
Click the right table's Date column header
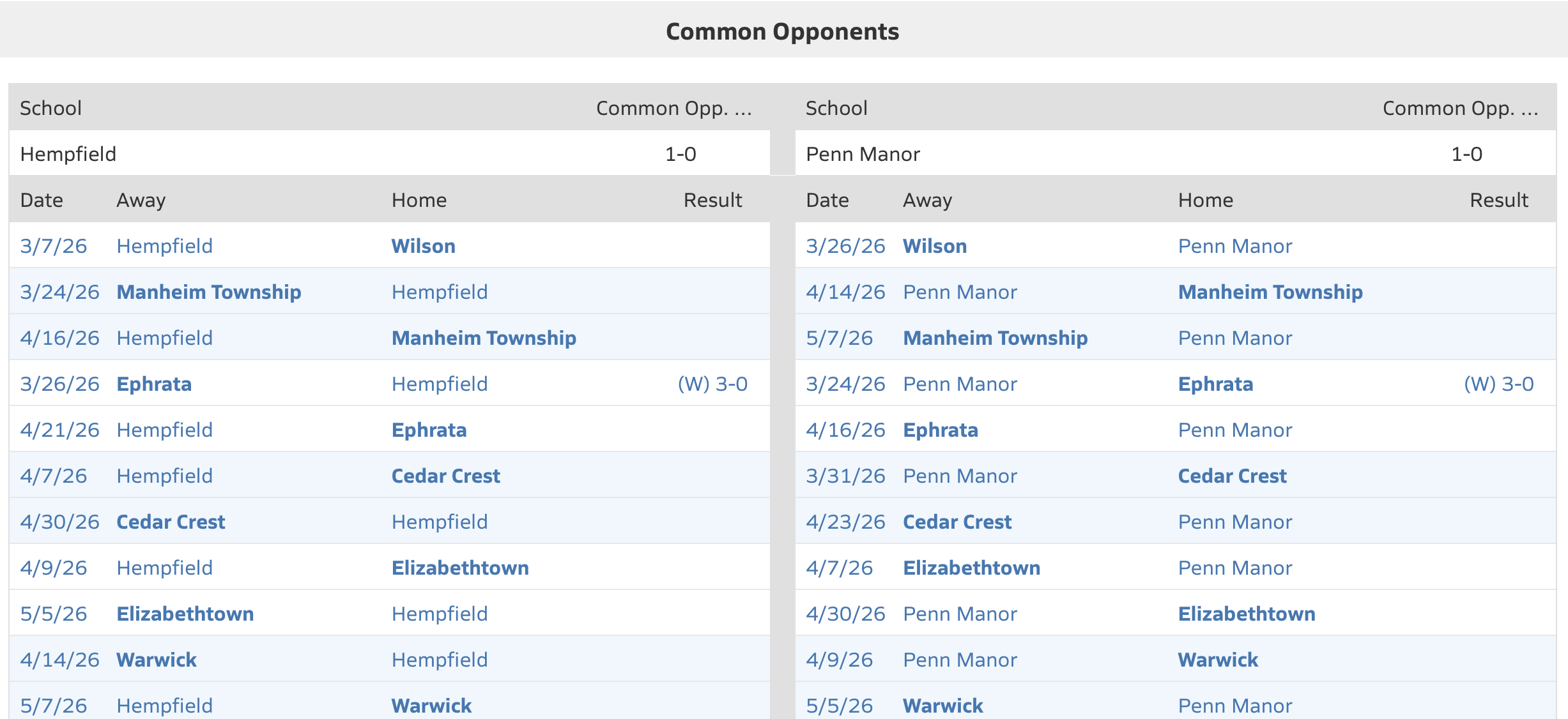827,200
